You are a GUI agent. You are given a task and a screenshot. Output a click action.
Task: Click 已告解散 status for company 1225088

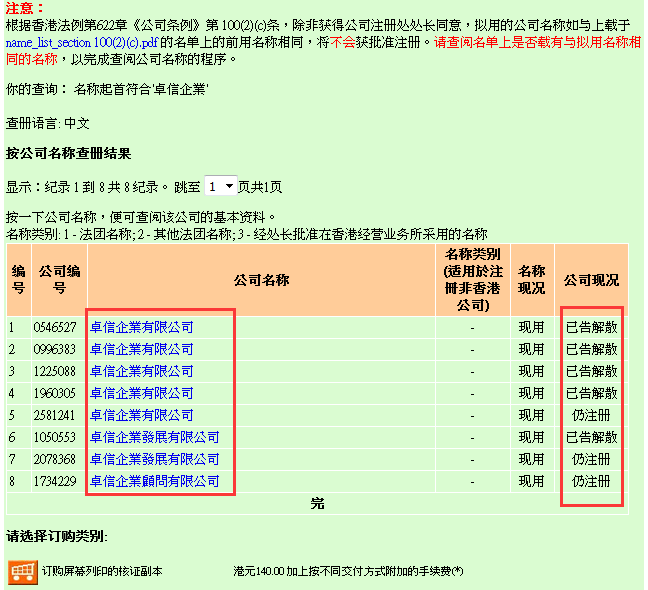coord(591,371)
